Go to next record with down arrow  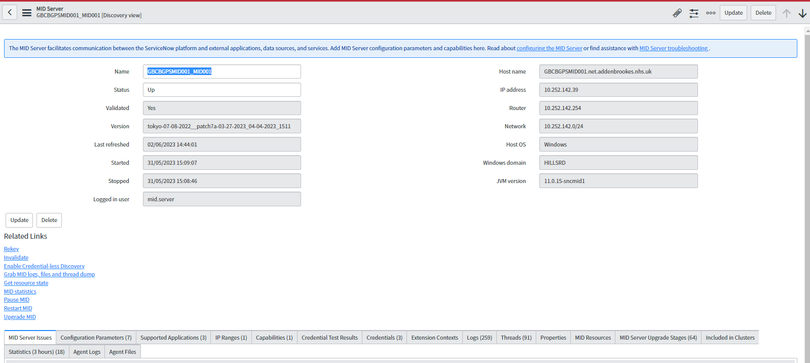tap(802, 13)
